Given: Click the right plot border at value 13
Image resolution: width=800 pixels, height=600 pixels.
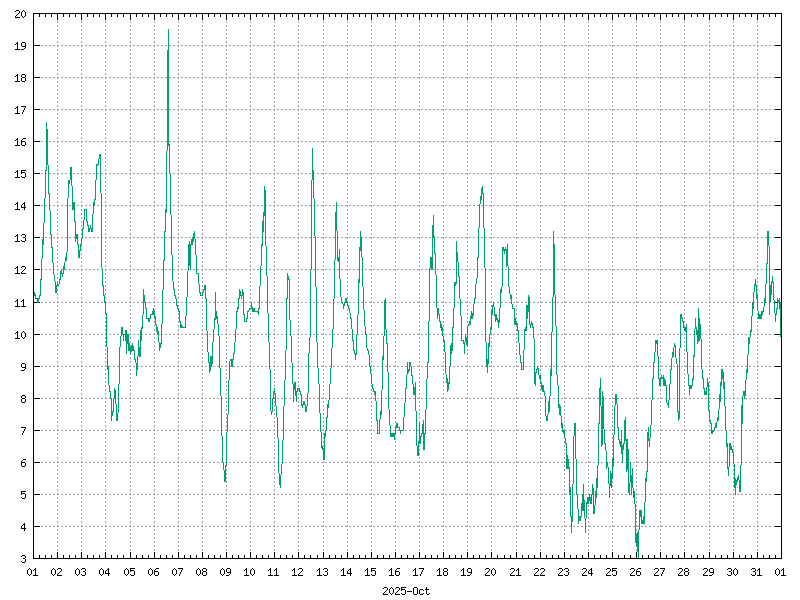Looking at the screenshot, I should [x=781, y=238].
